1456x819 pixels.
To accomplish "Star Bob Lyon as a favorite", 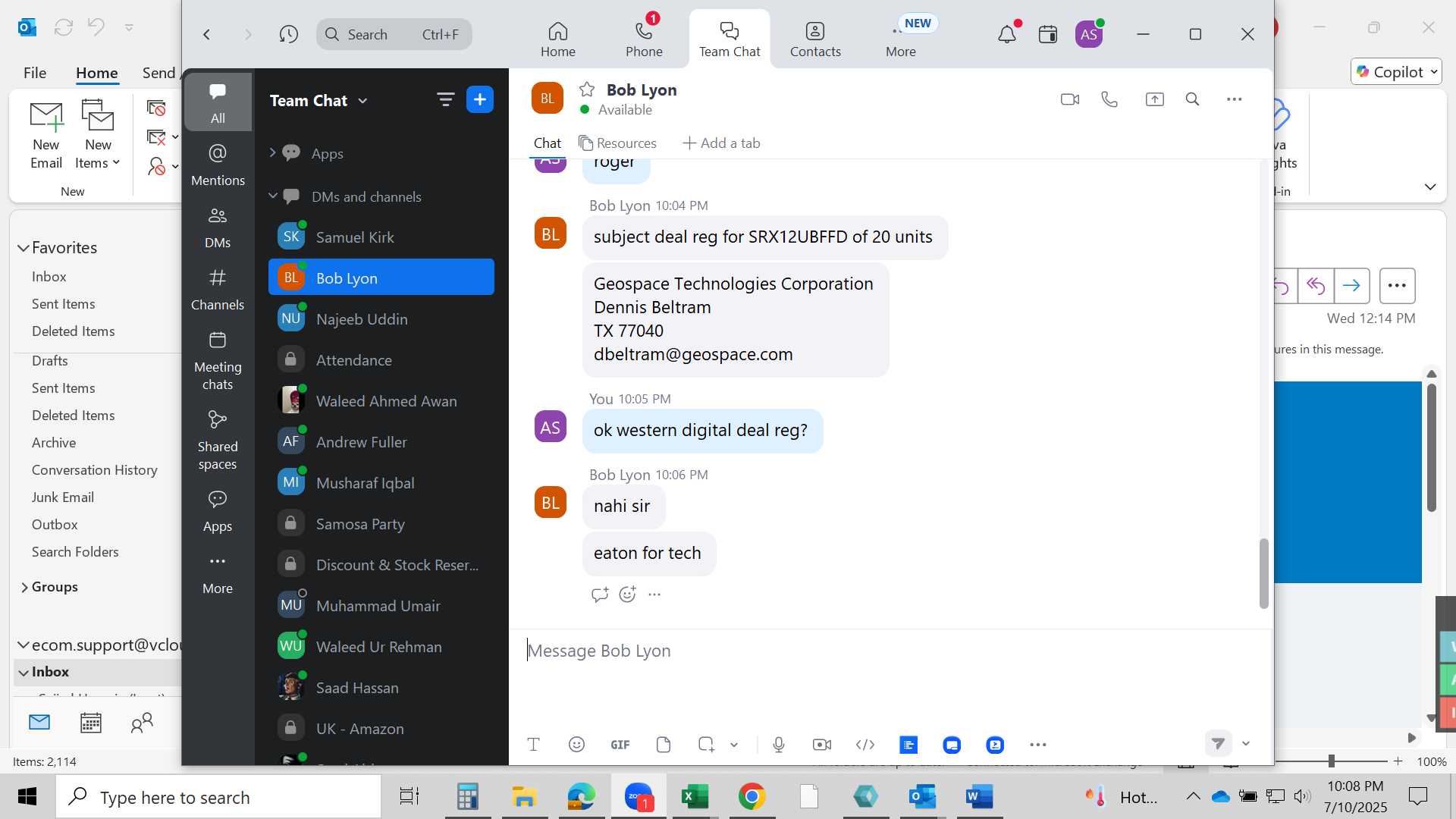I will pos(586,89).
